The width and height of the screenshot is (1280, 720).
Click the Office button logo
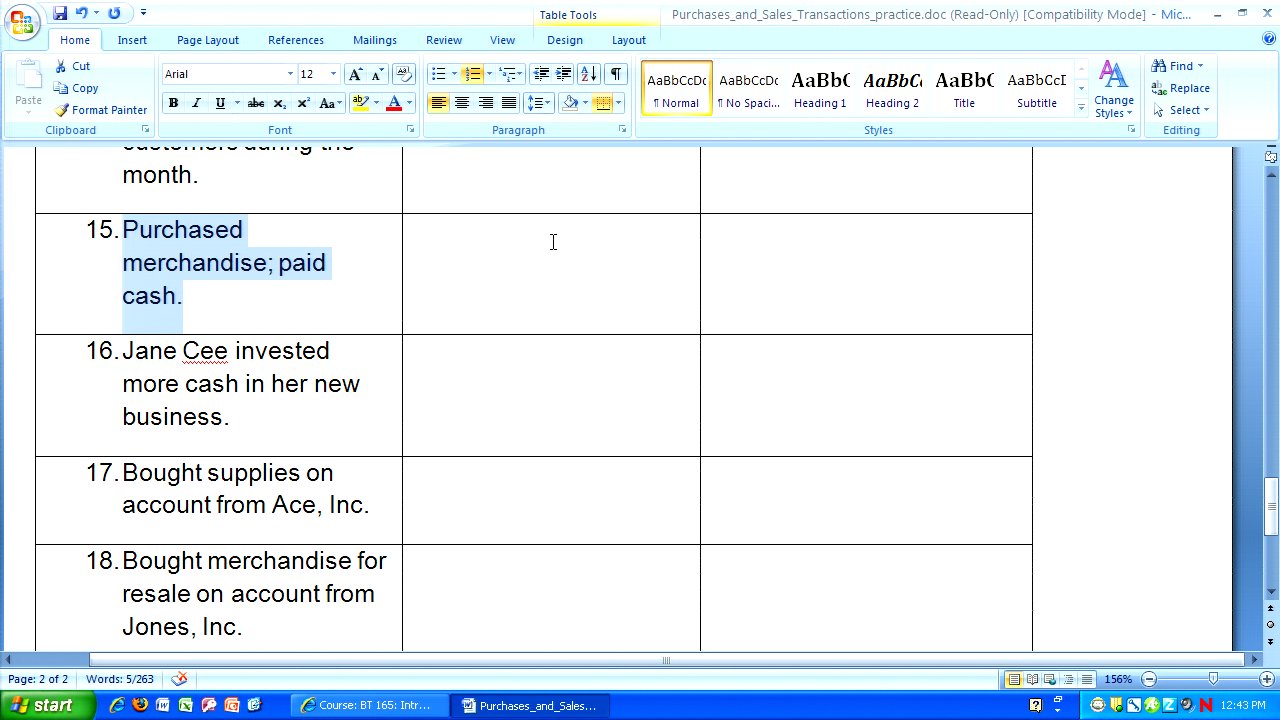pyautogui.click(x=22, y=20)
